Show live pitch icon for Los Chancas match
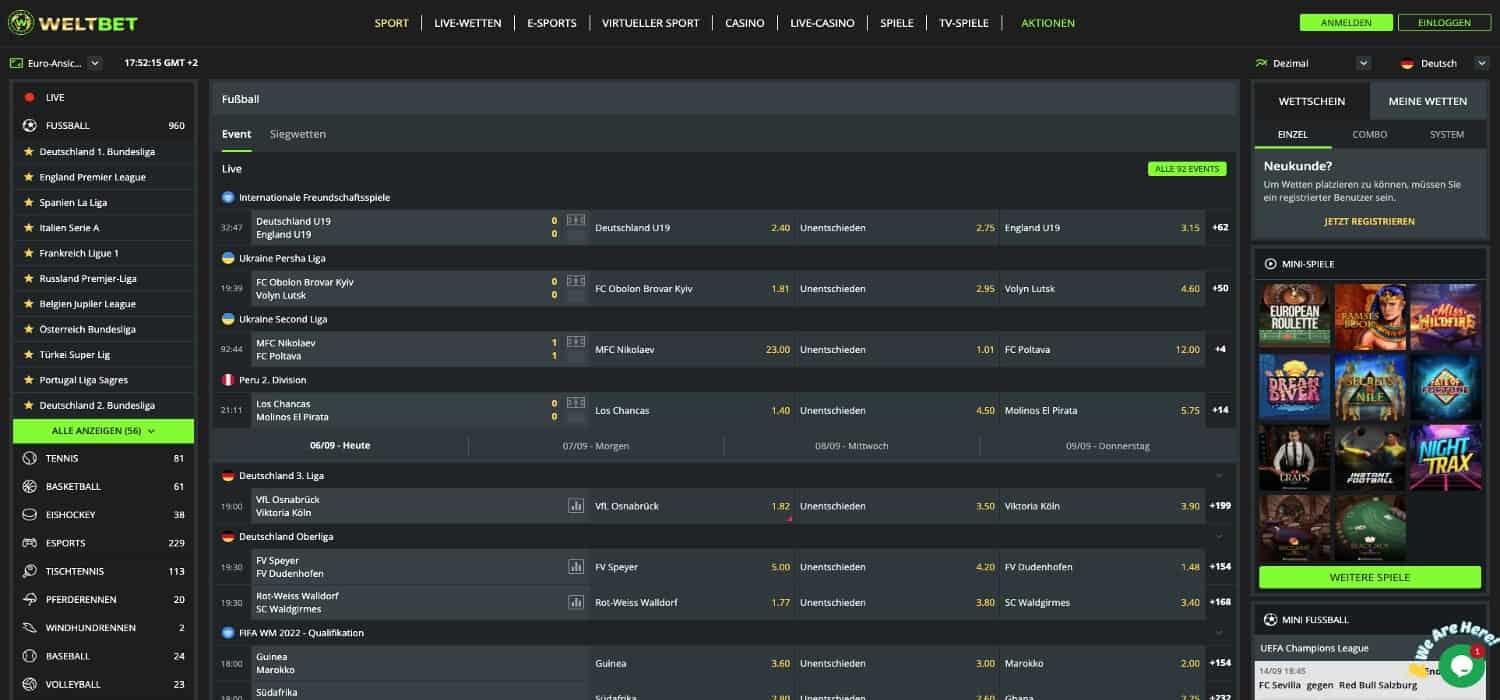Image resolution: width=1500 pixels, height=700 pixels. pos(576,403)
